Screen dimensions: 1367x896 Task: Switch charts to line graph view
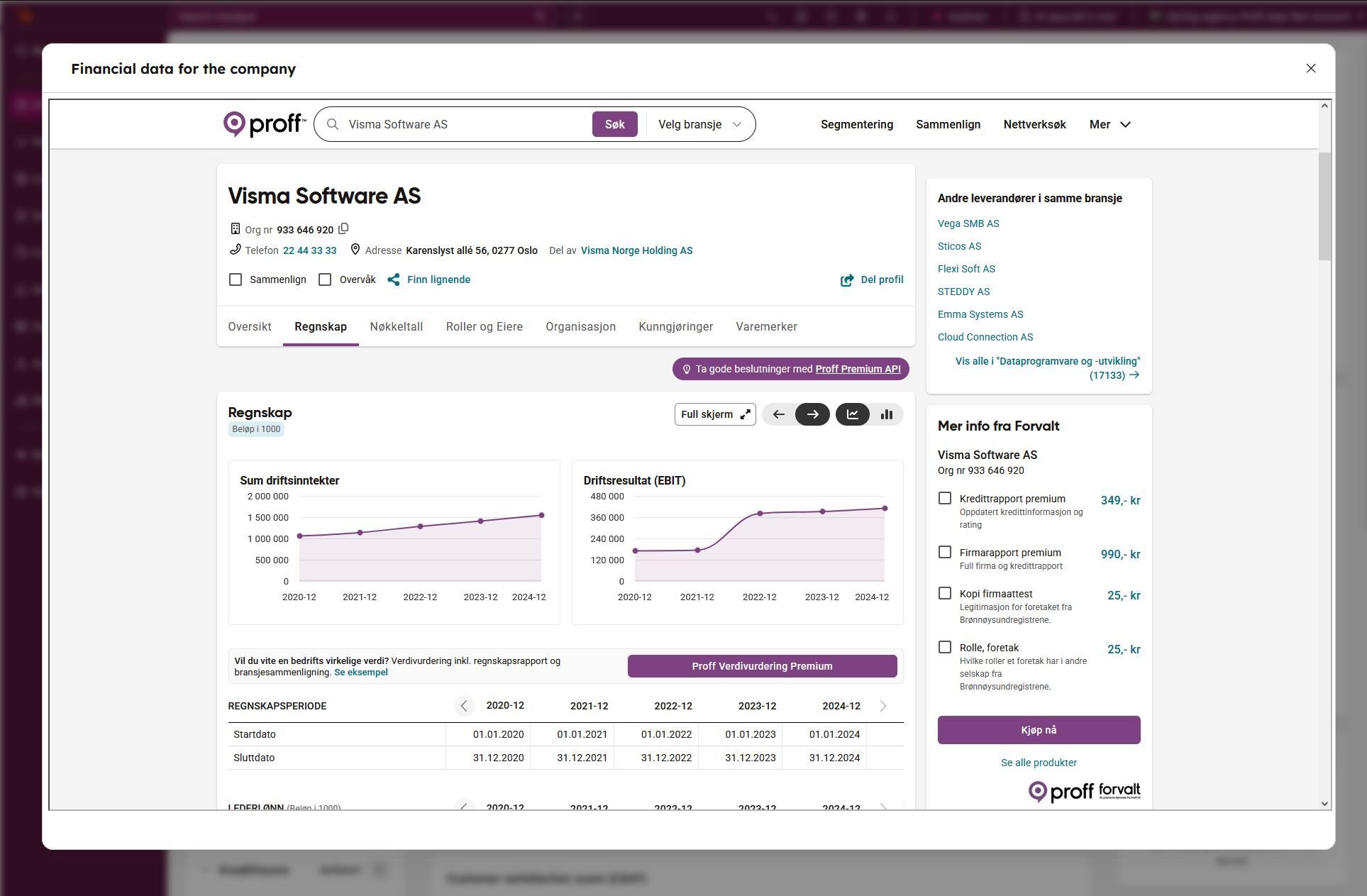pos(853,414)
